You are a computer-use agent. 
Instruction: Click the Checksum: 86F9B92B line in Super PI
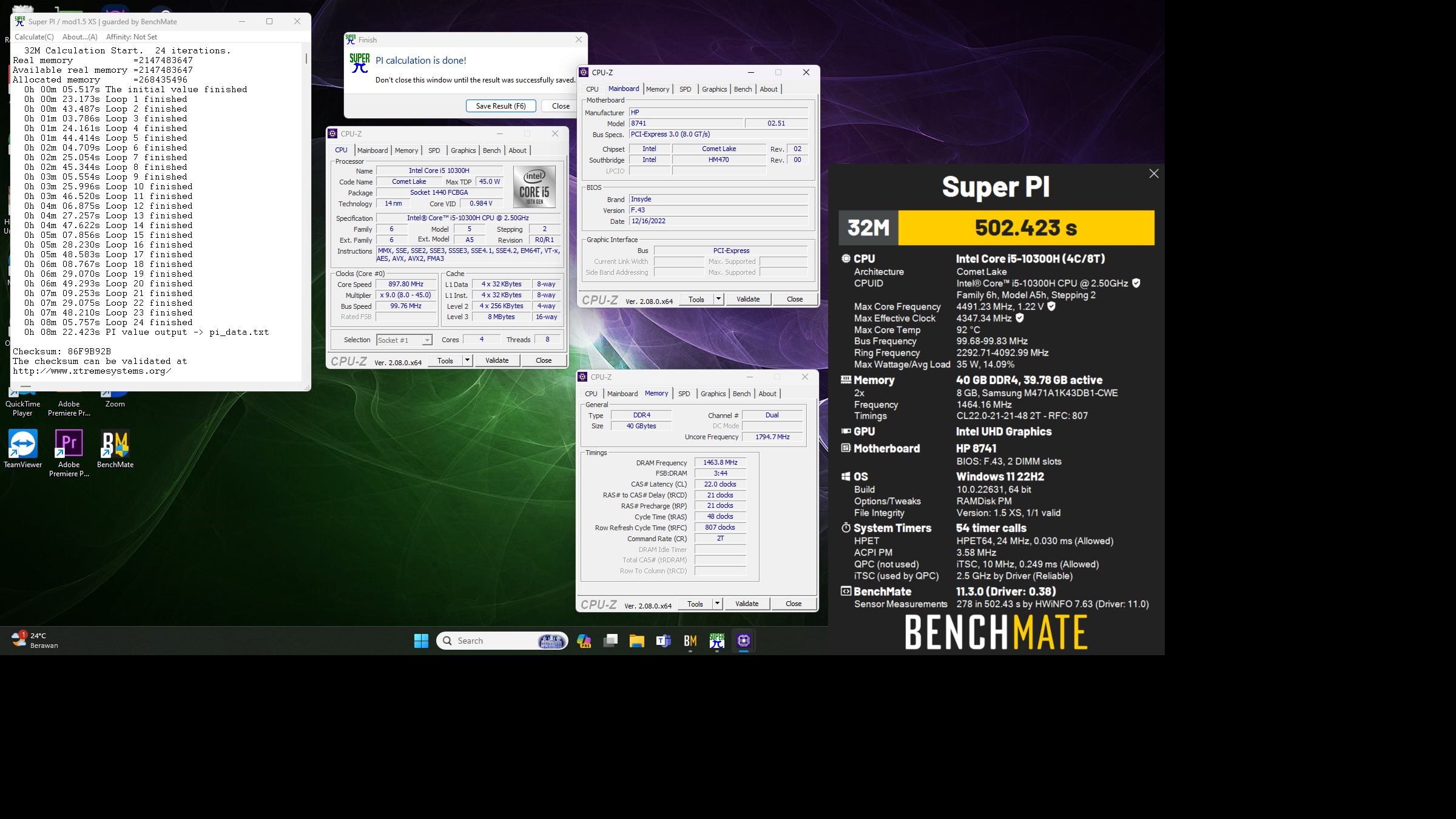(62, 351)
